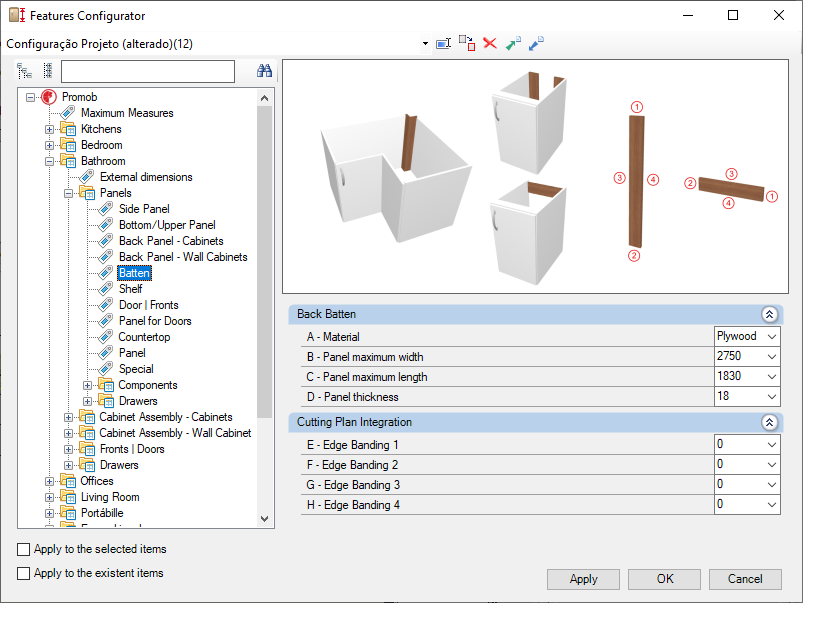
Task: Open Edge Banding 3 dropdown
Action: coord(772,485)
